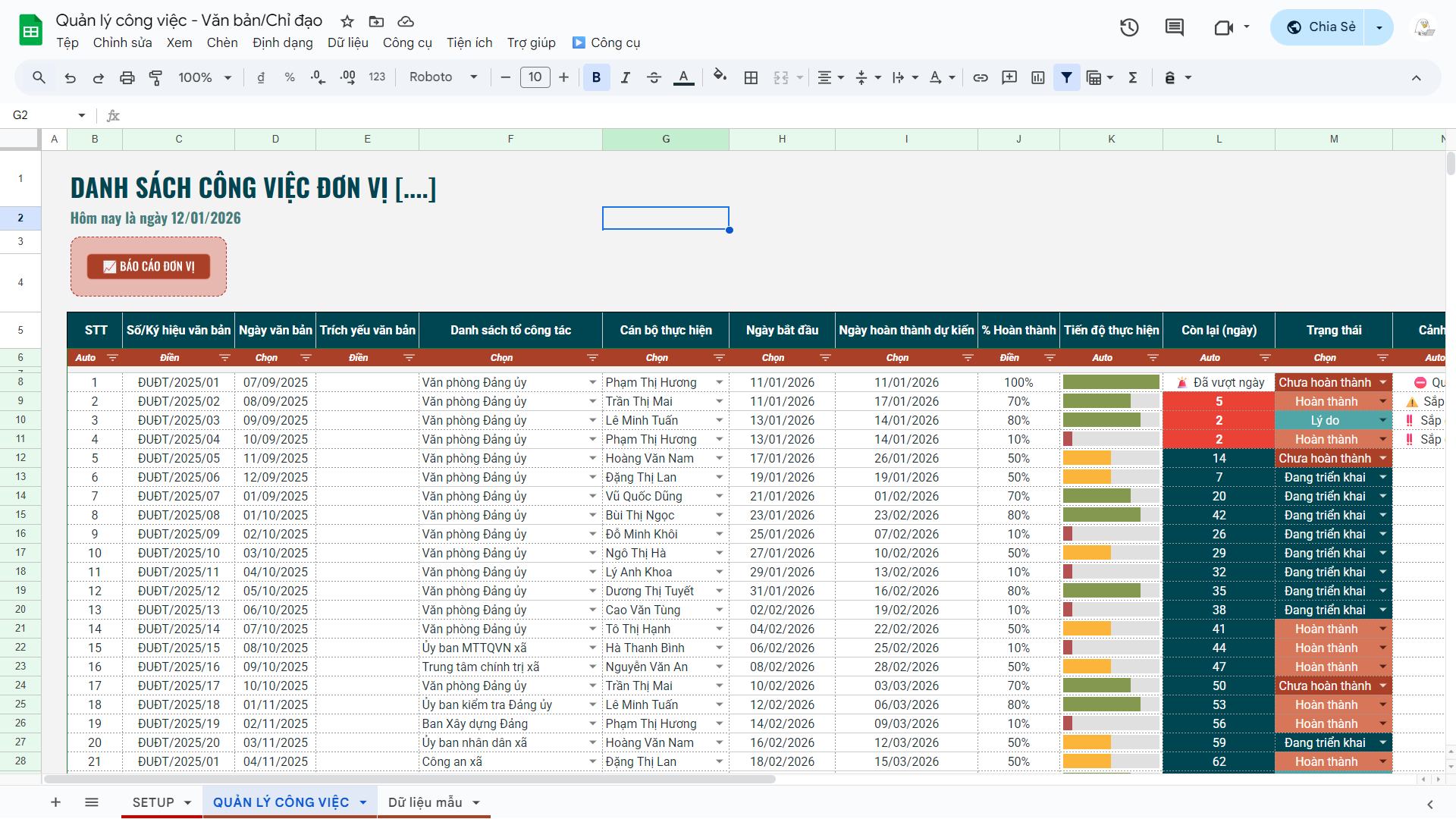Toggle bold formatting

tap(596, 77)
